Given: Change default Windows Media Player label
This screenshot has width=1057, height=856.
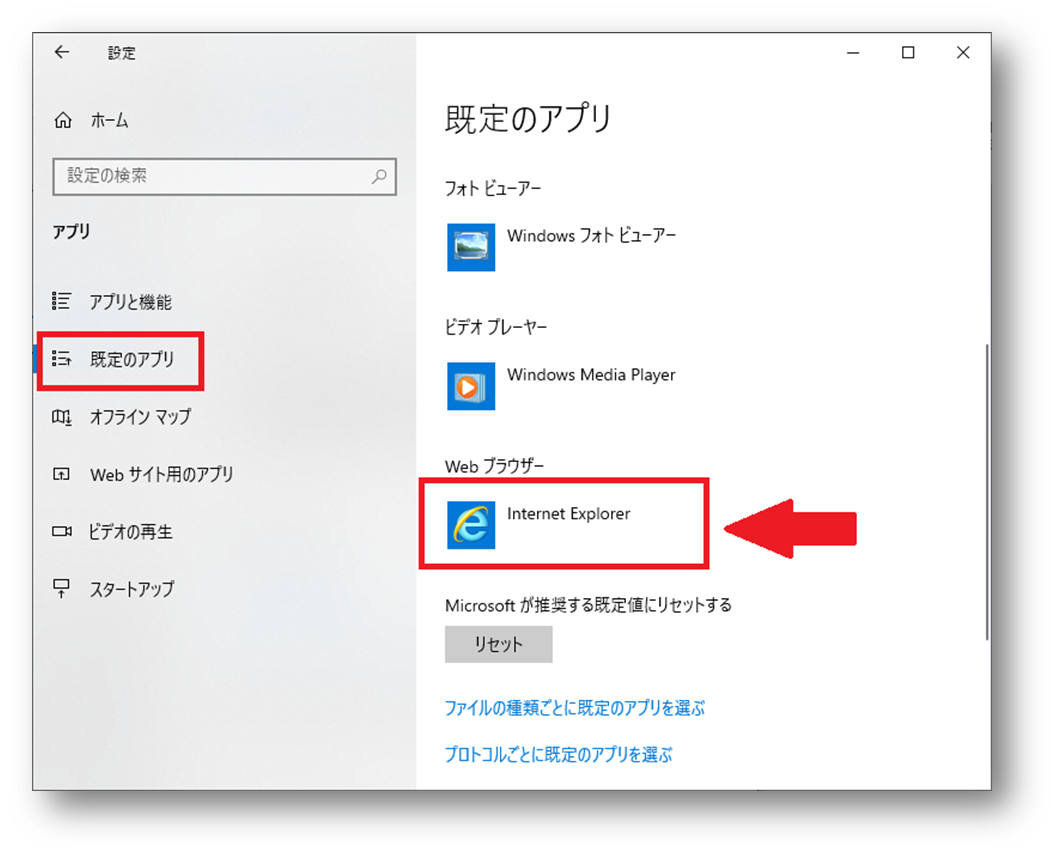Looking at the screenshot, I should 591,375.
